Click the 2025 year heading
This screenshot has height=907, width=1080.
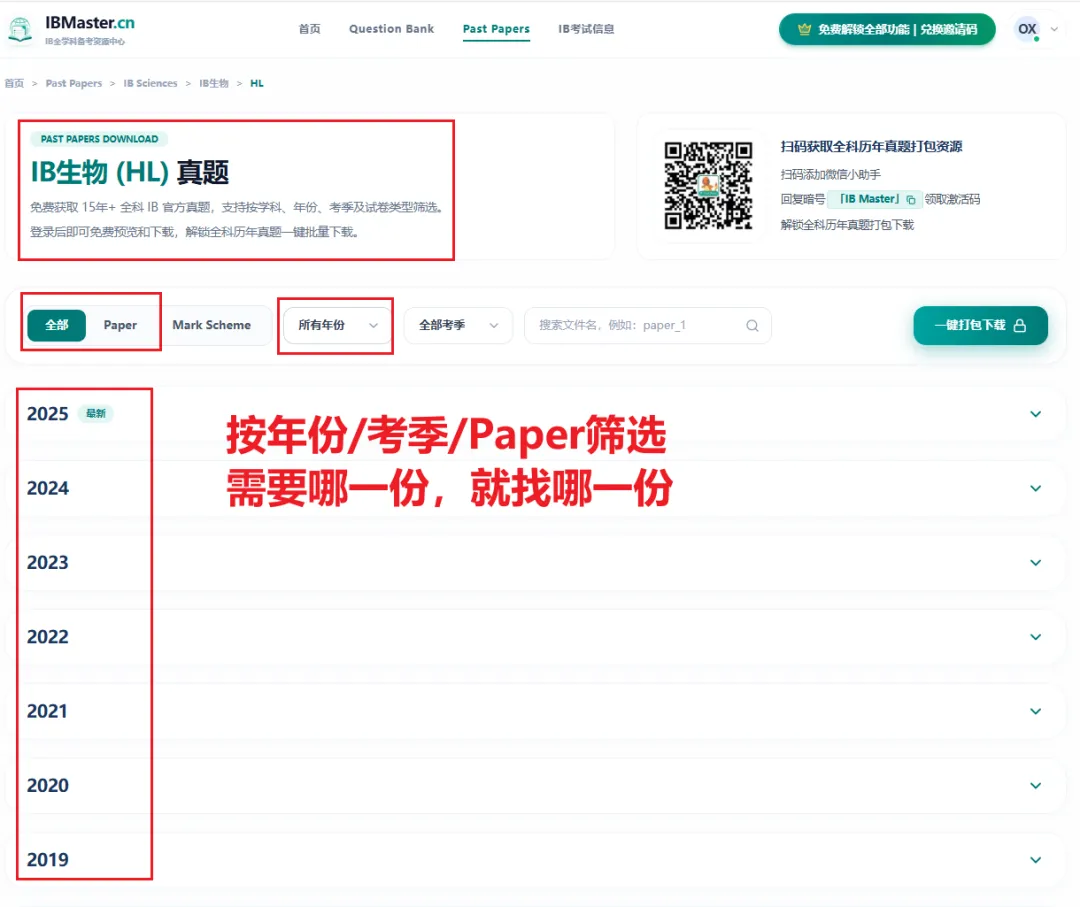48,414
